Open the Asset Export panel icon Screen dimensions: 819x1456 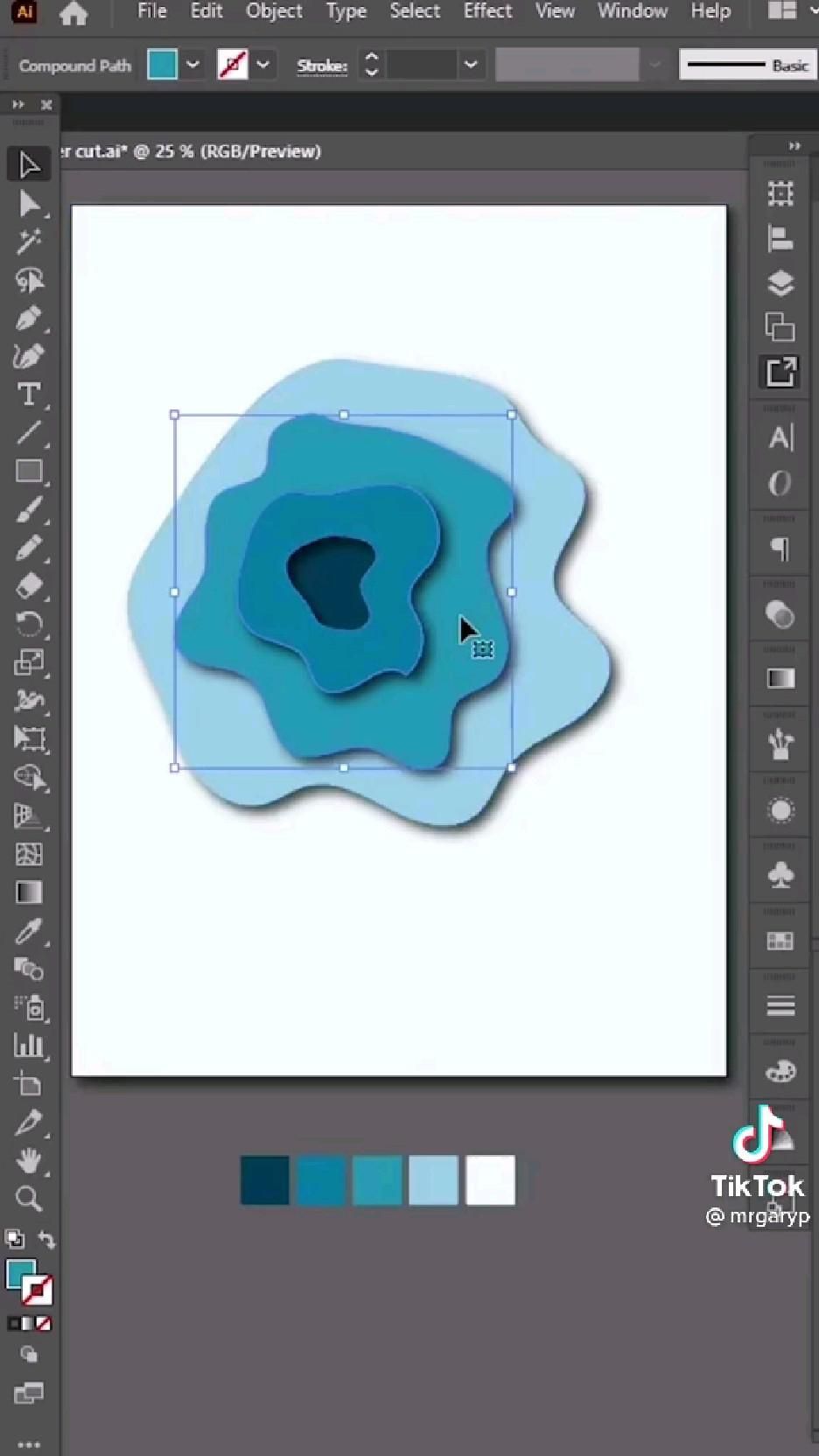tap(780, 372)
